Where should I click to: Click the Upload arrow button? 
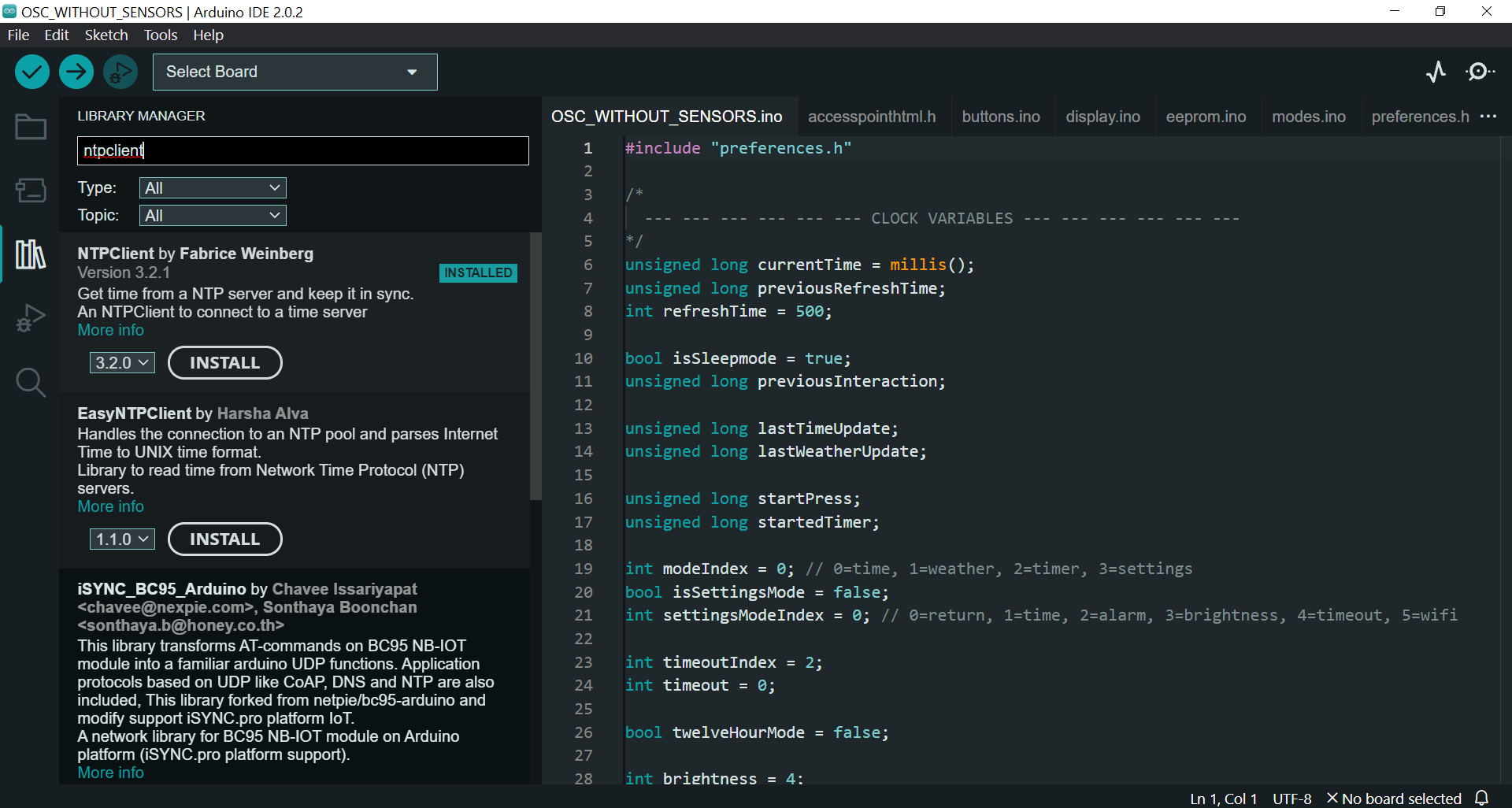click(x=76, y=72)
